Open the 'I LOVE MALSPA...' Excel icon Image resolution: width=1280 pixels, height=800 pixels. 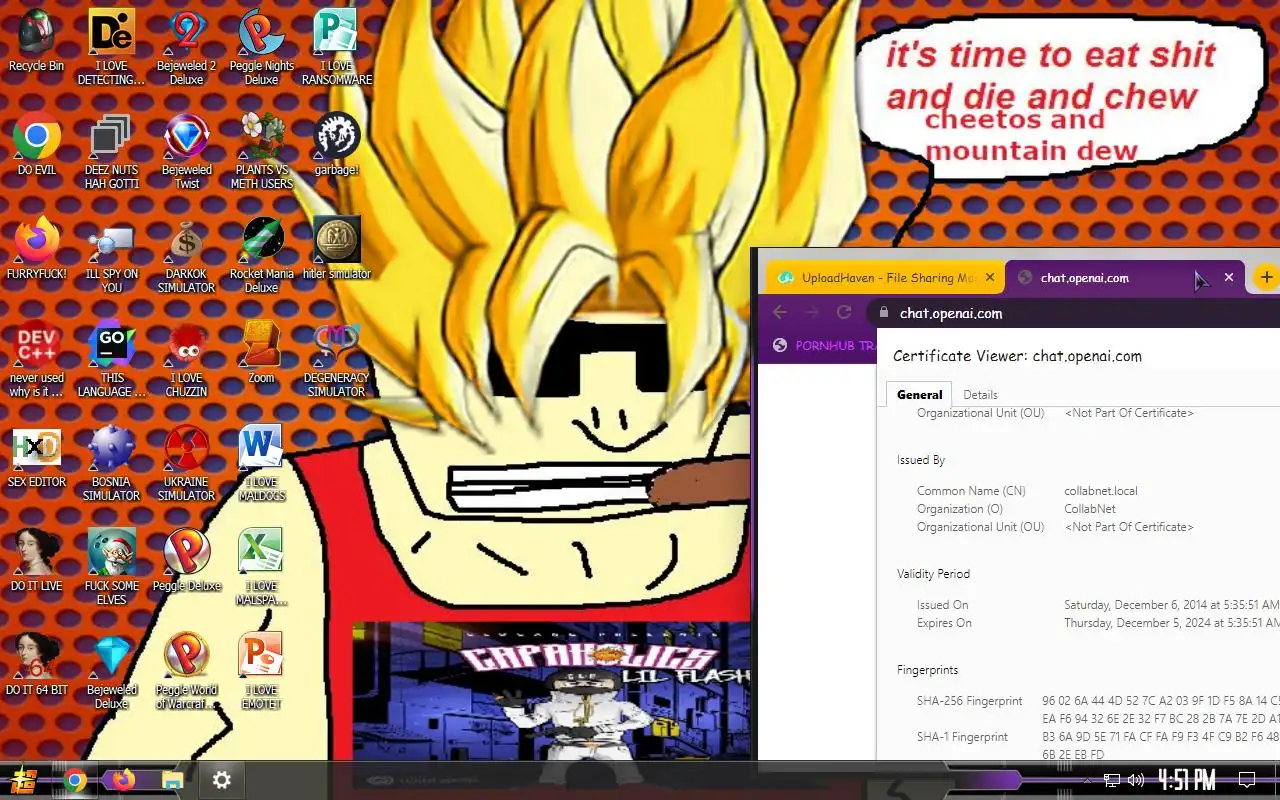click(x=261, y=566)
